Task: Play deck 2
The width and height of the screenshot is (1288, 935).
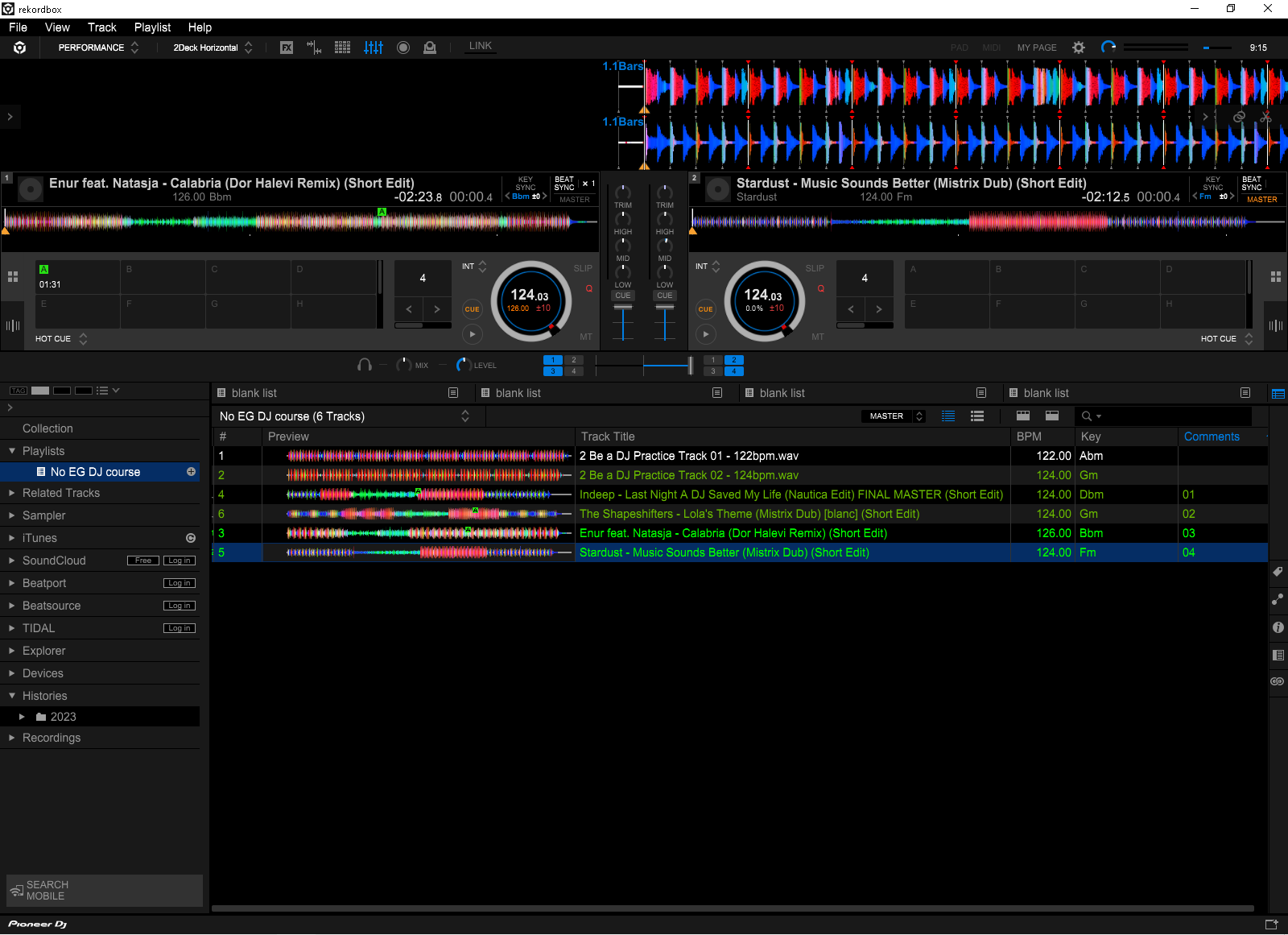Action: click(x=705, y=334)
